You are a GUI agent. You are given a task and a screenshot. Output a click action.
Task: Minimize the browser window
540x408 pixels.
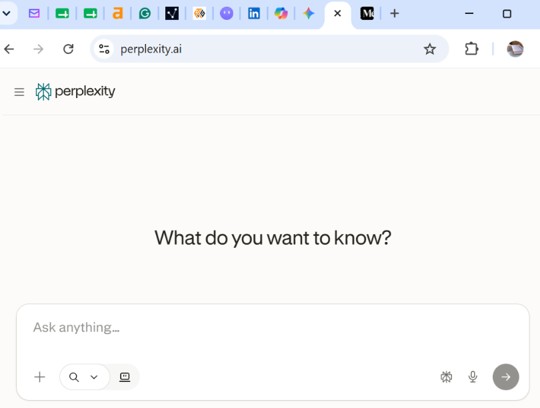click(469, 14)
